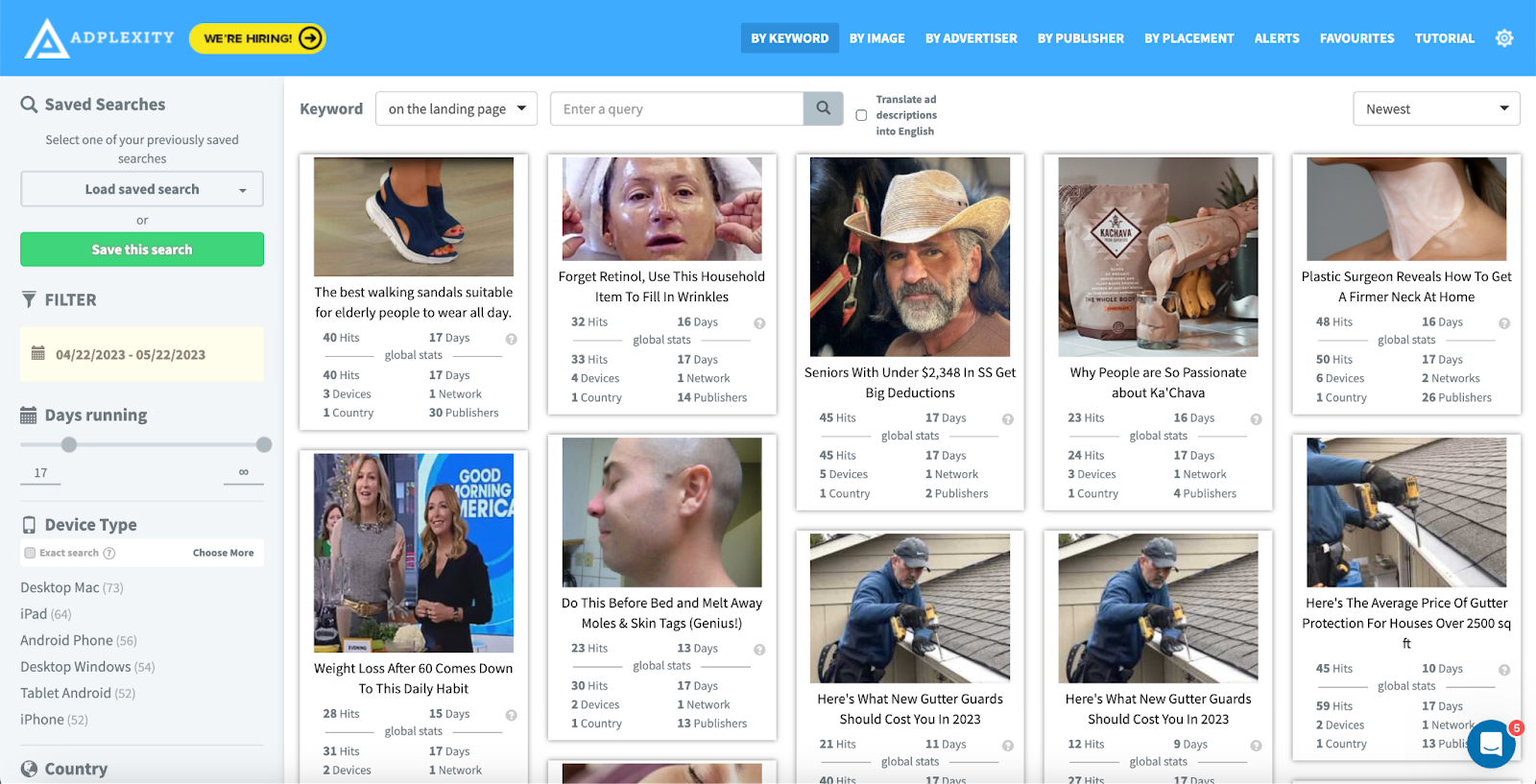Click the Country globe icon
Image resolution: width=1536 pixels, height=784 pixels.
[30, 769]
